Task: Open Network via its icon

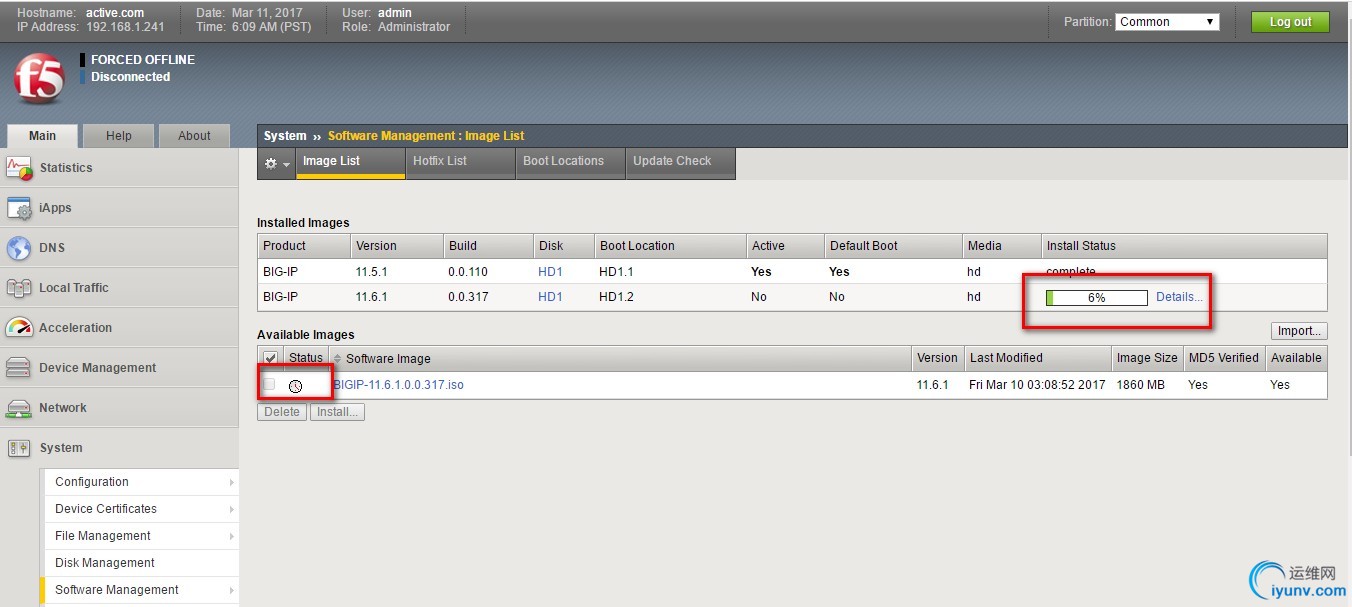Action: (x=19, y=408)
